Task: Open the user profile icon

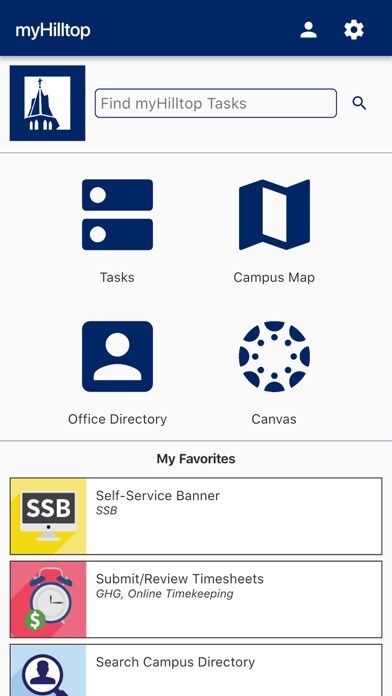Action: coord(308,30)
